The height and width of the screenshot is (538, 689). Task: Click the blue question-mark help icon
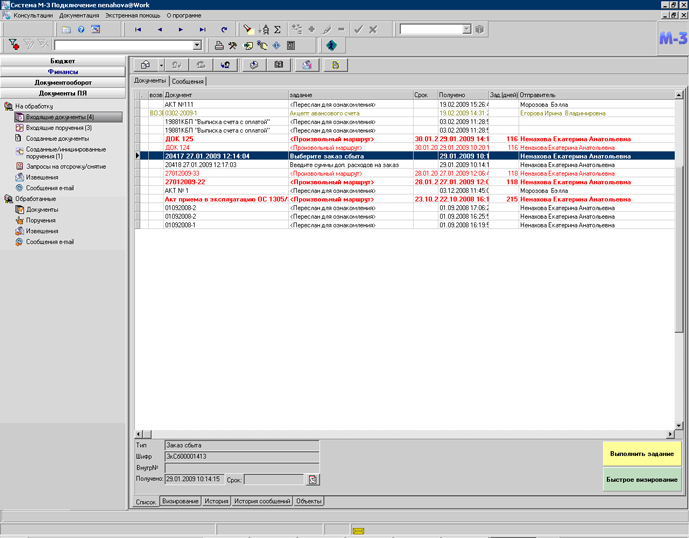coord(81,29)
